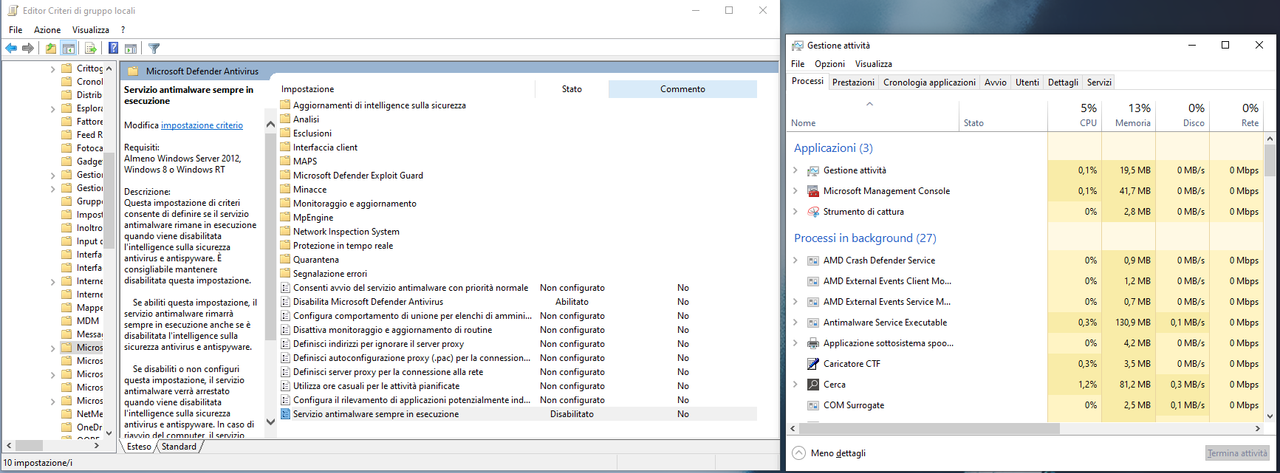Click the Cerca process icon
This screenshot has height=473, width=1280.
click(813, 385)
